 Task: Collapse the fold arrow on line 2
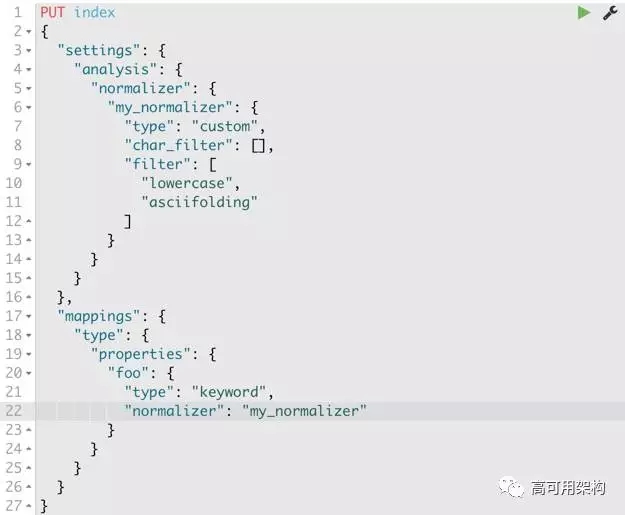[x=29, y=31]
